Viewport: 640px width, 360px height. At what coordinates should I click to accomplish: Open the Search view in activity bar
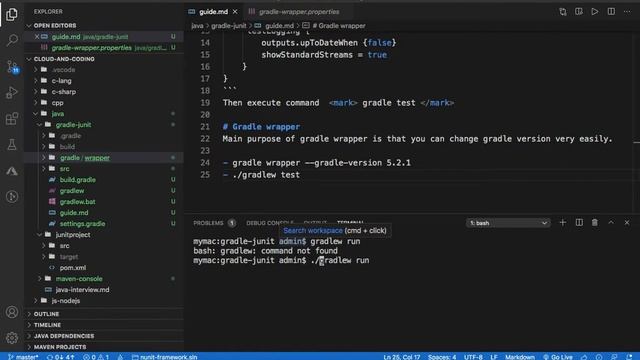tap(12, 40)
